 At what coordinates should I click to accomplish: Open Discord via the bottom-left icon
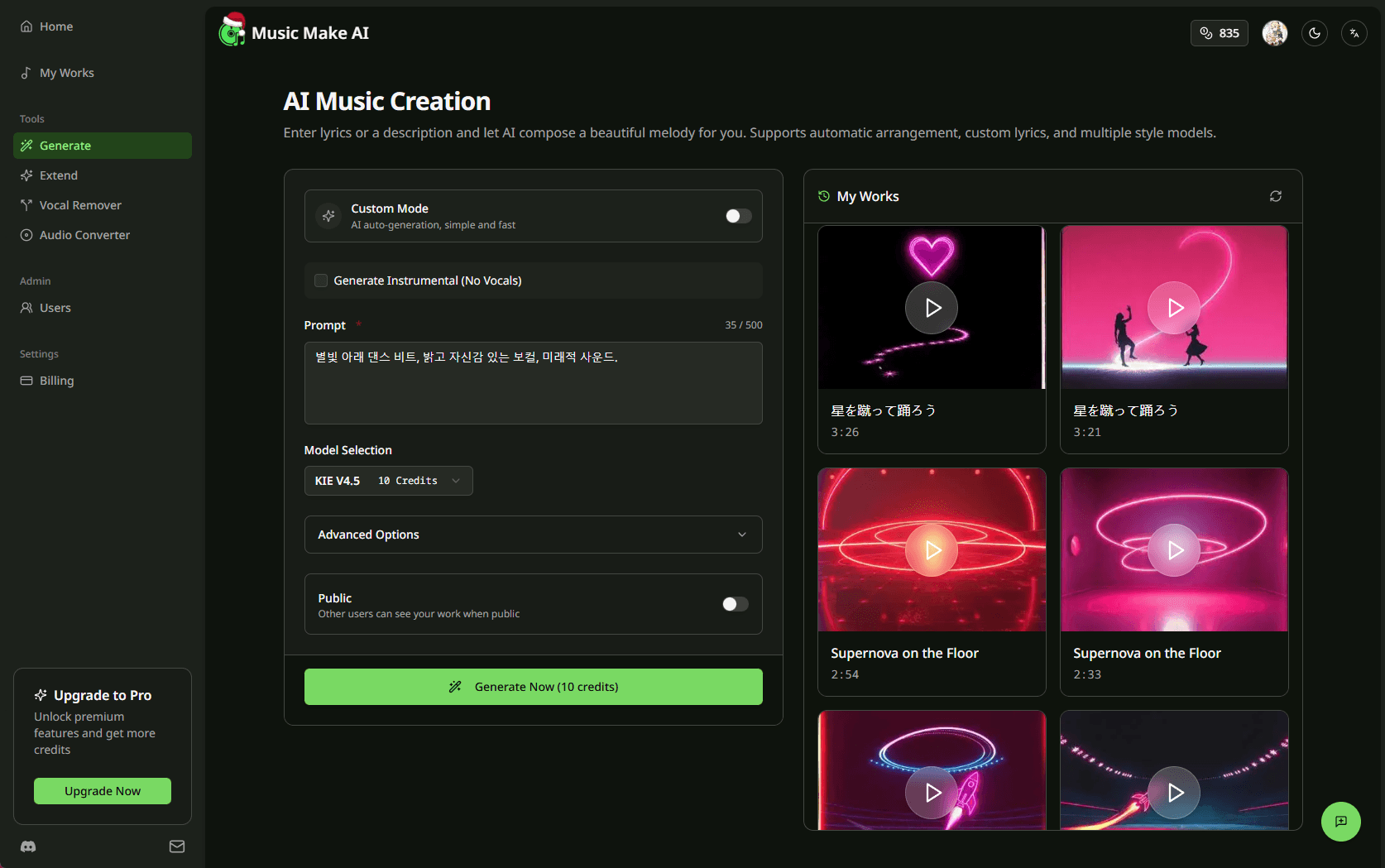(27, 846)
